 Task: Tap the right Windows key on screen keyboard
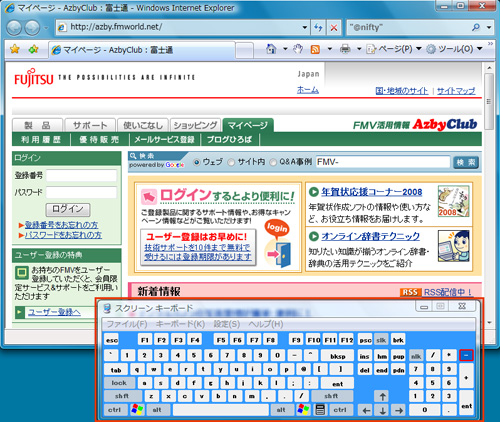[303, 409]
